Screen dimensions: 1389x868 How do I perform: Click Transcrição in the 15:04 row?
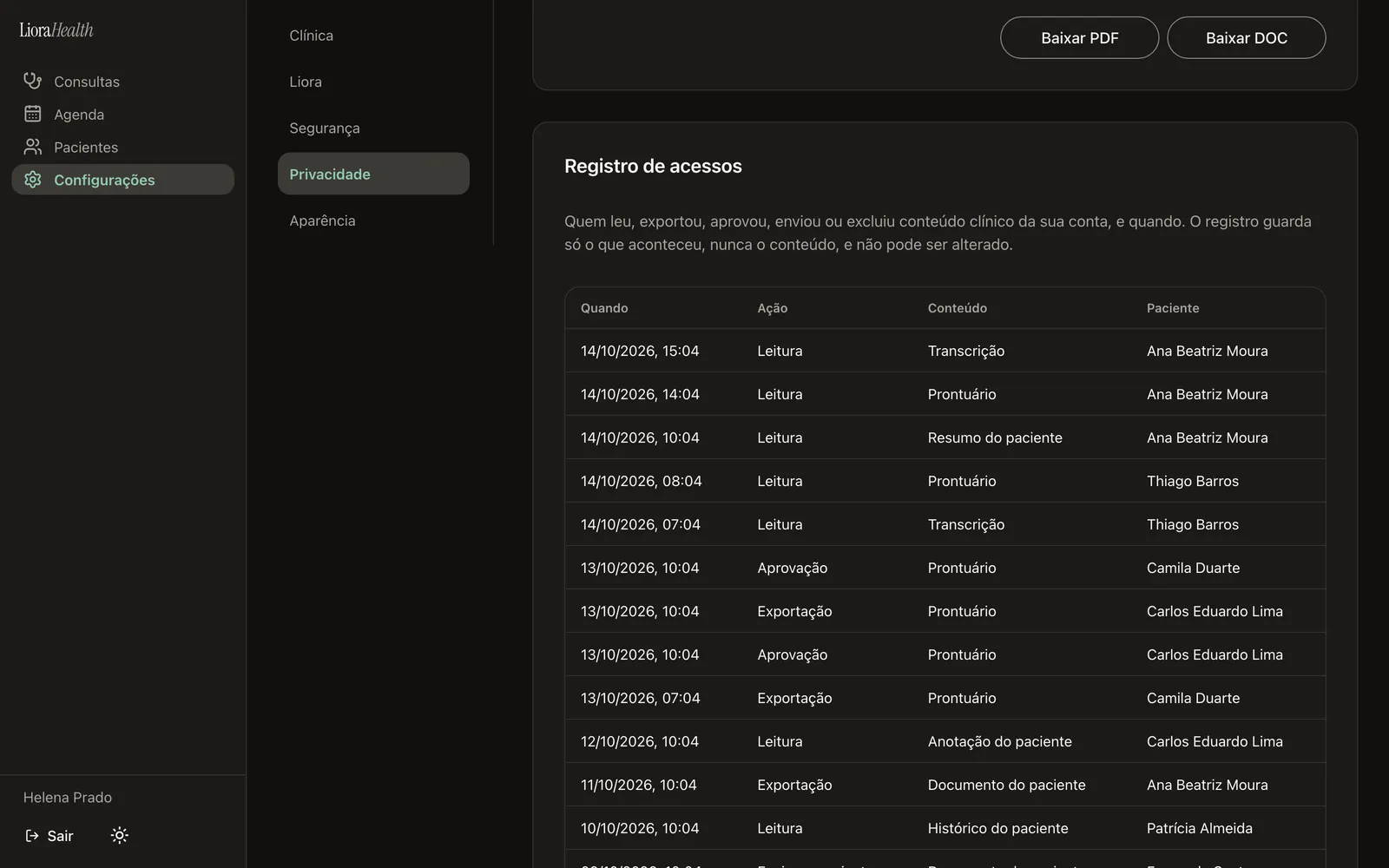(966, 351)
